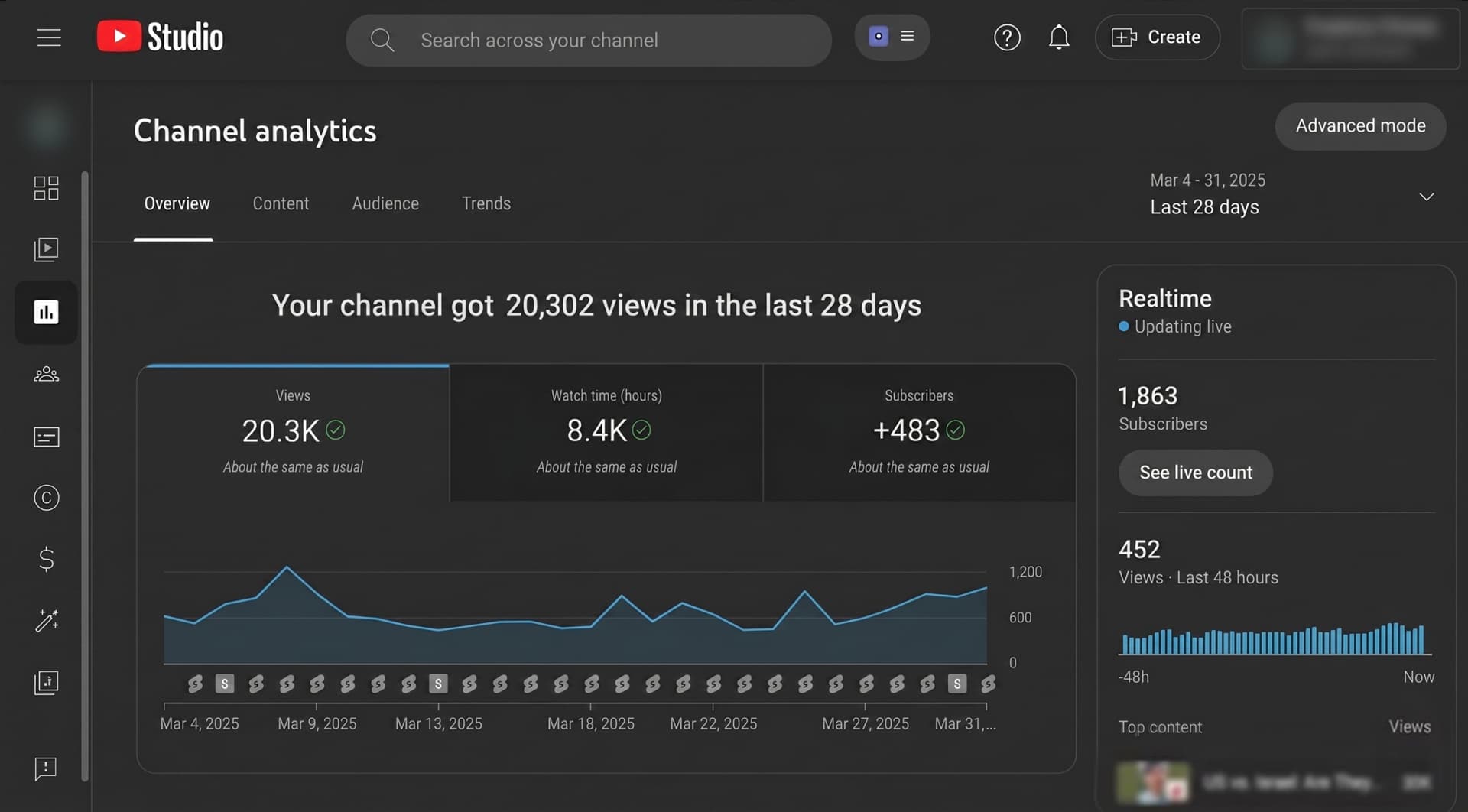Click the notifications bell icon

pos(1058,37)
